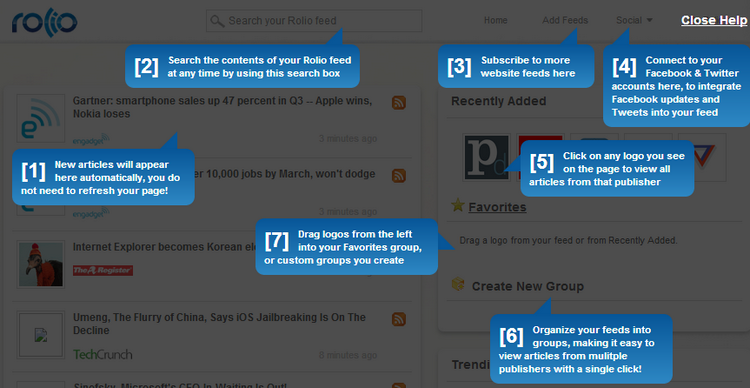750x388 pixels.
Task: Click '8 minutes ago' on Umeng article
Action: coord(348,355)
